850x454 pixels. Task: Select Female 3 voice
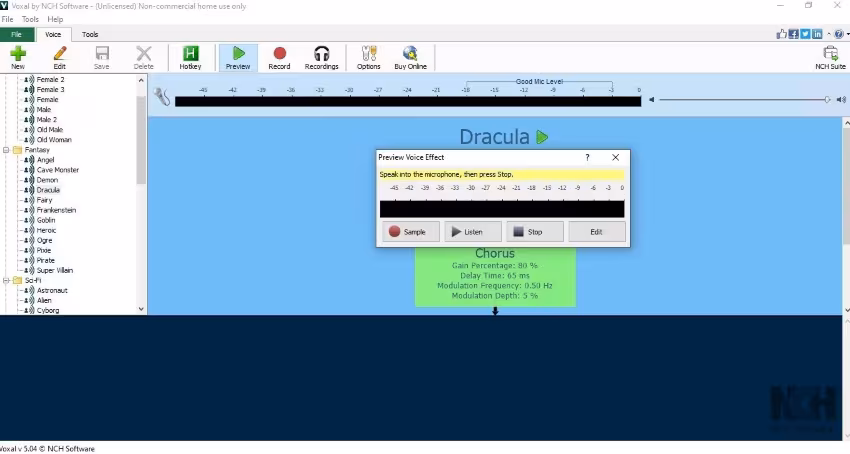click(50, 89)
